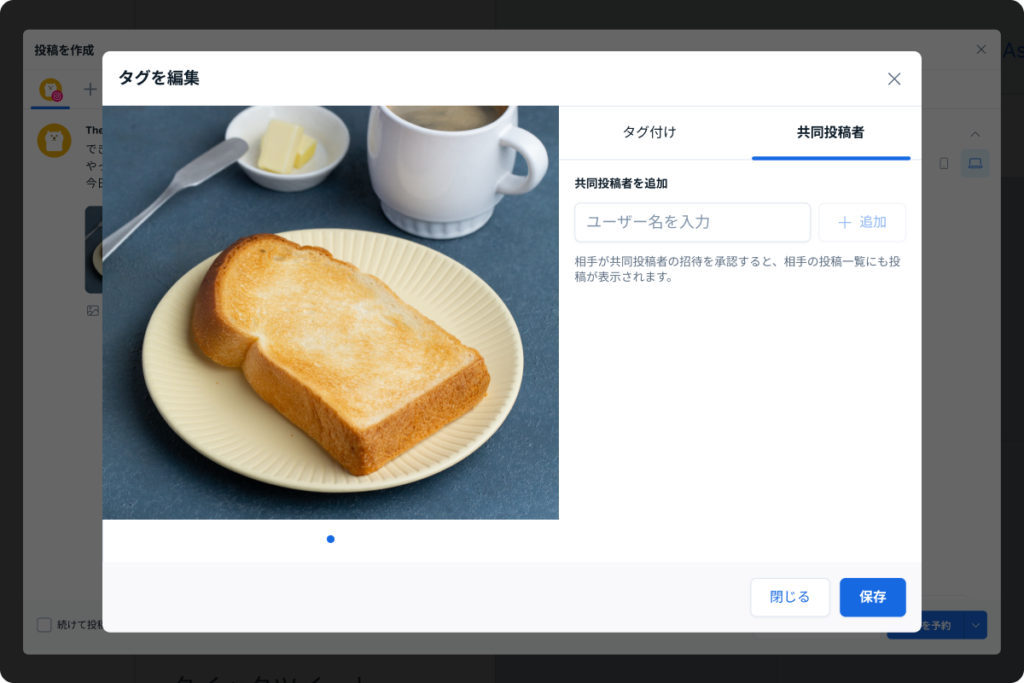The width and height of the screenshot is (1024, 683).
Task: Click the 追加 button
Action: (x=862, y=222)
